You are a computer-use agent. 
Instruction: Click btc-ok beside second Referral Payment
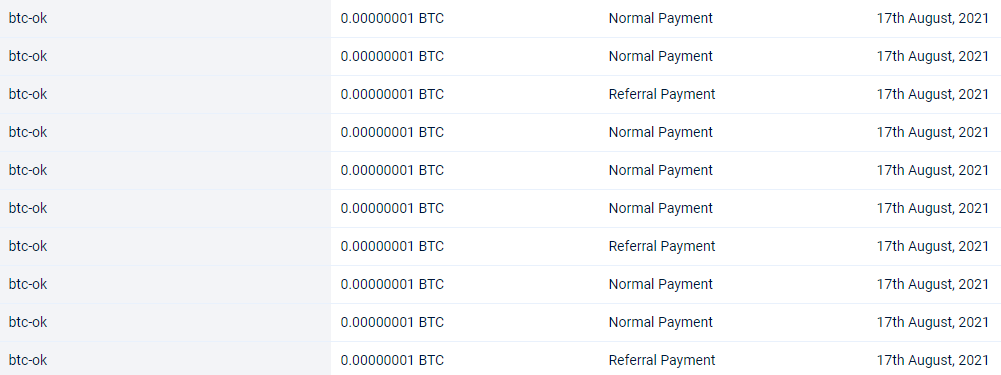(x=28, y=246)
